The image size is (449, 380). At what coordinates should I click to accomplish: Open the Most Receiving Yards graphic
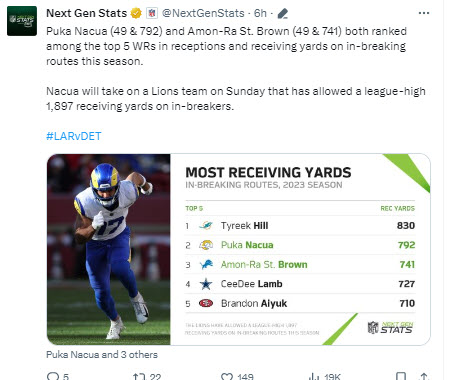click(300, 249)
